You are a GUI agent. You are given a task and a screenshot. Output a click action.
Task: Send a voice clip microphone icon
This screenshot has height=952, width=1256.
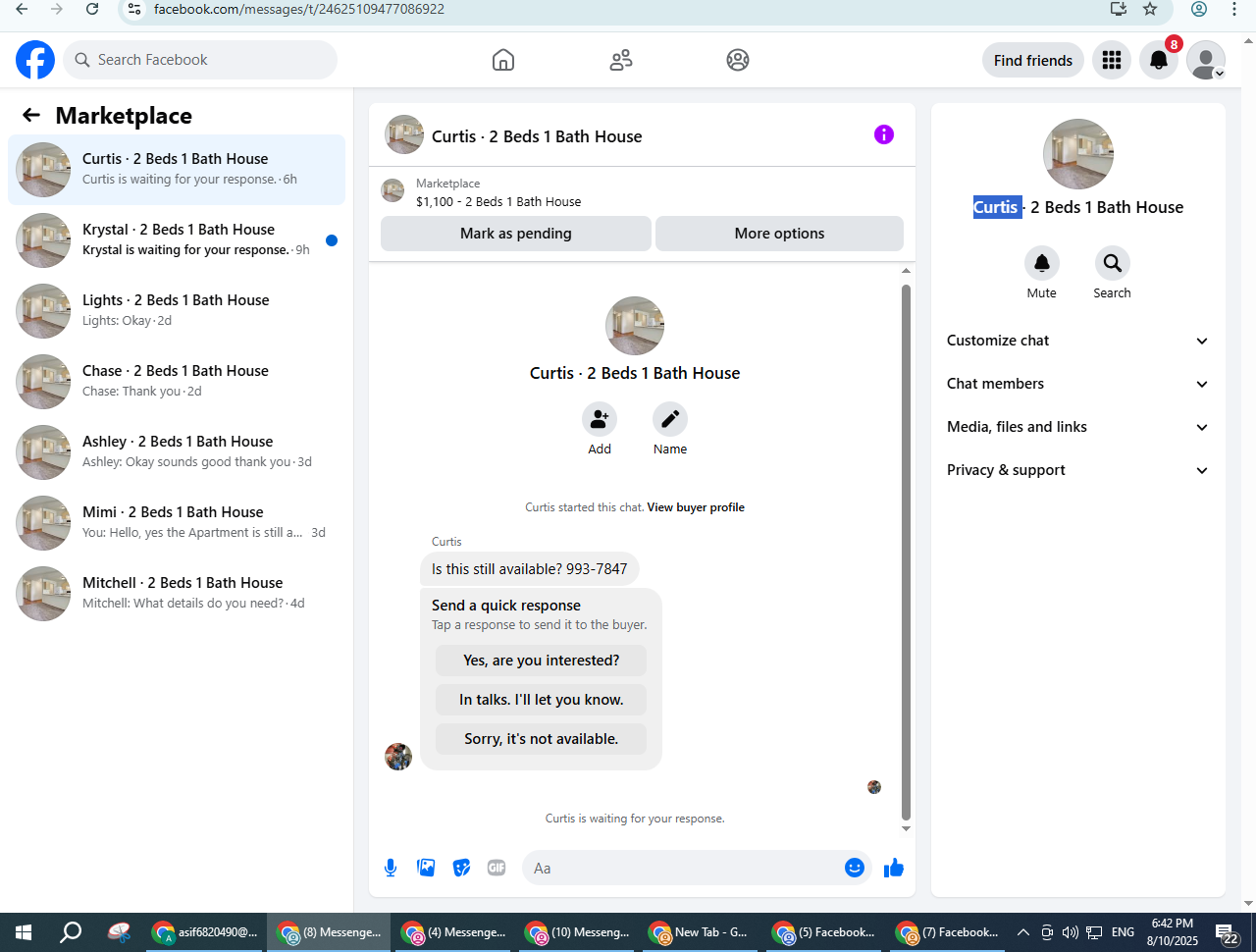(x=391, y=868)
